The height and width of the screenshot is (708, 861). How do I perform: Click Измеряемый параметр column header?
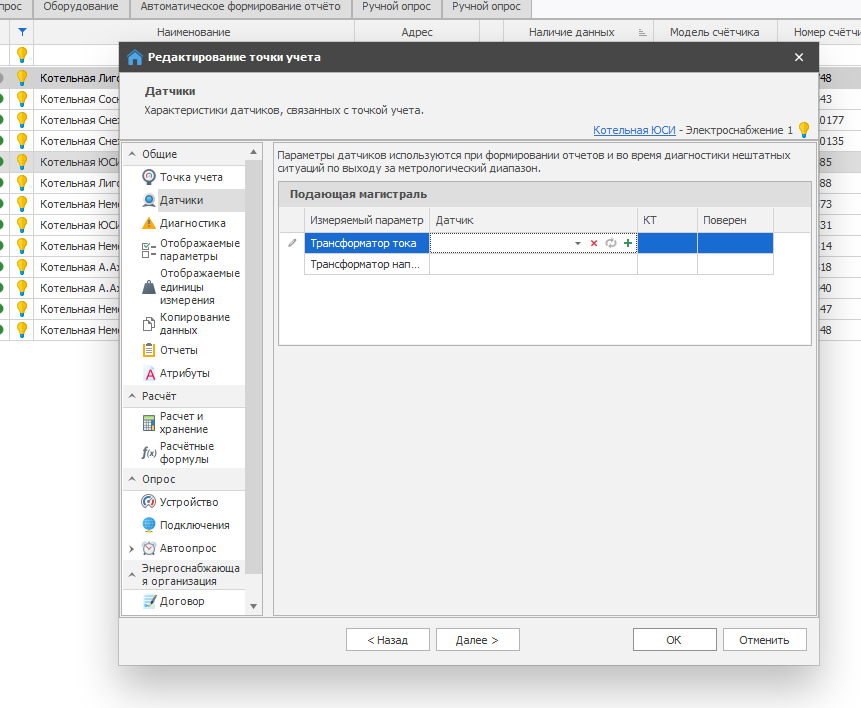pyautogui.click(x=367, y=220)
